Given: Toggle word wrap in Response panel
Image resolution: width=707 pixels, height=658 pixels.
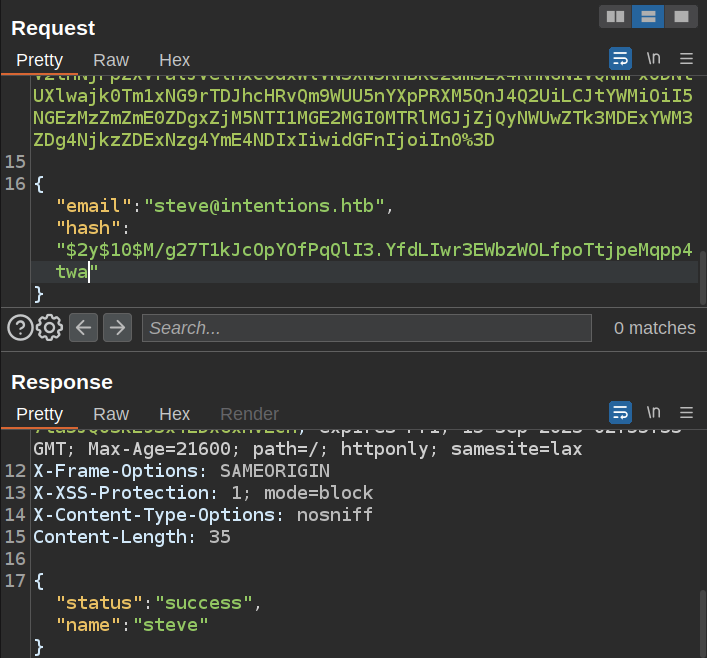Looking at the screenshot, I should coord(620,412).
